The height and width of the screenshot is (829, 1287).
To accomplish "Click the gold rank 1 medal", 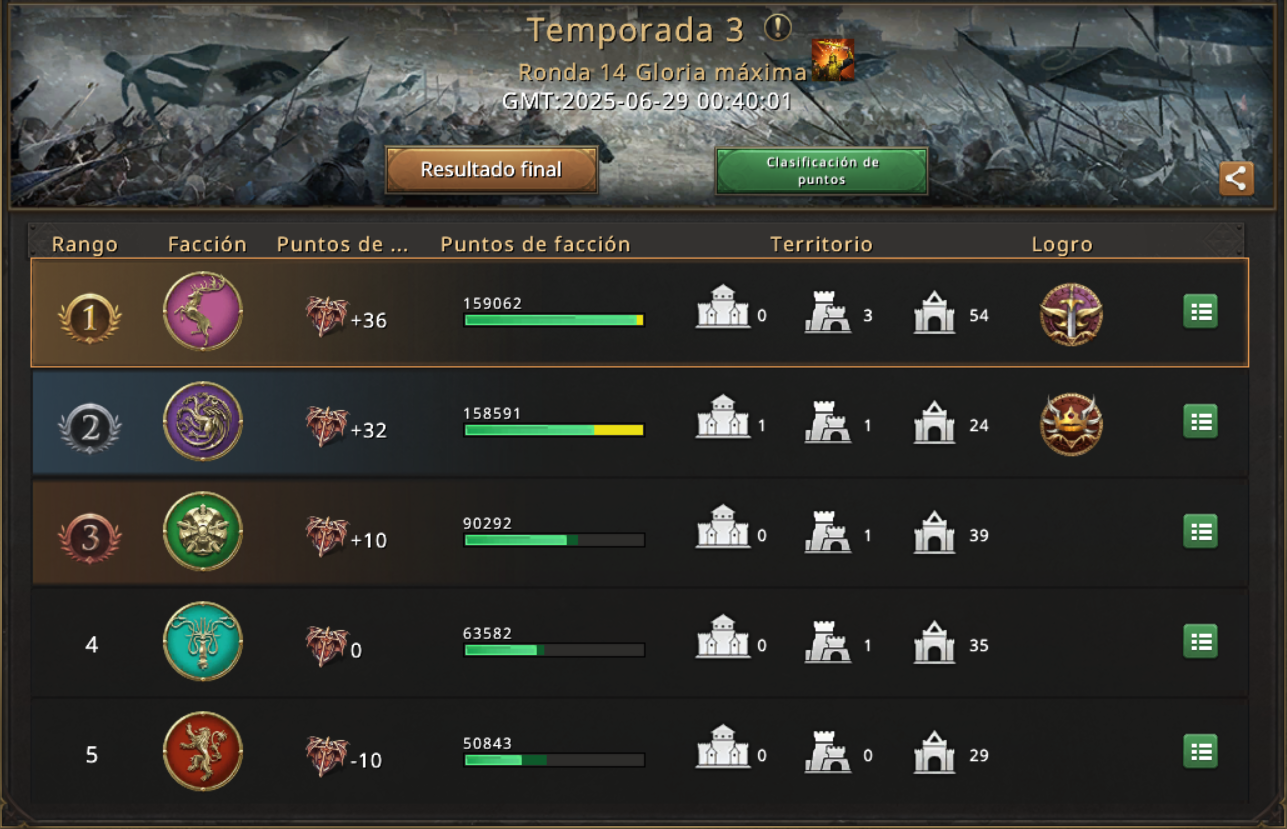I will pos(90,318).
